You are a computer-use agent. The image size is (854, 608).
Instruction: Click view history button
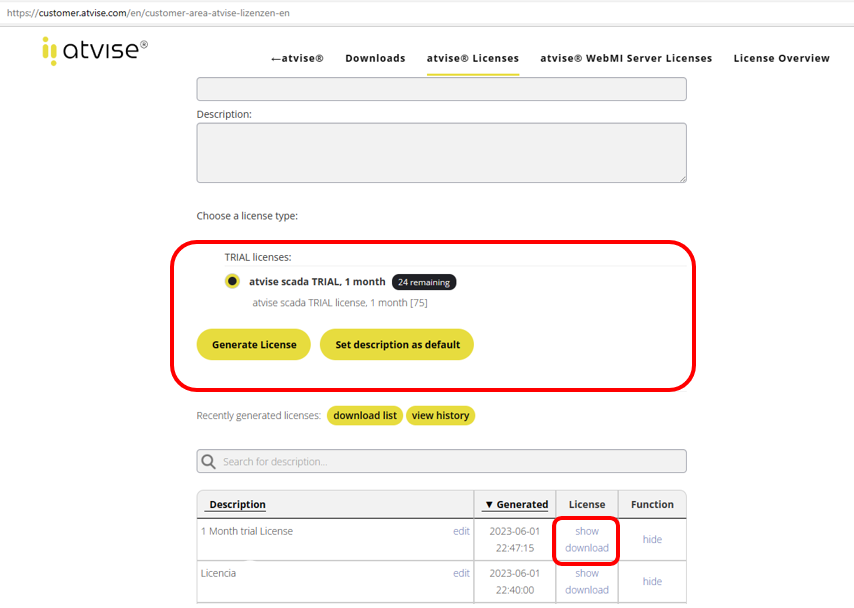click(441, 416)
